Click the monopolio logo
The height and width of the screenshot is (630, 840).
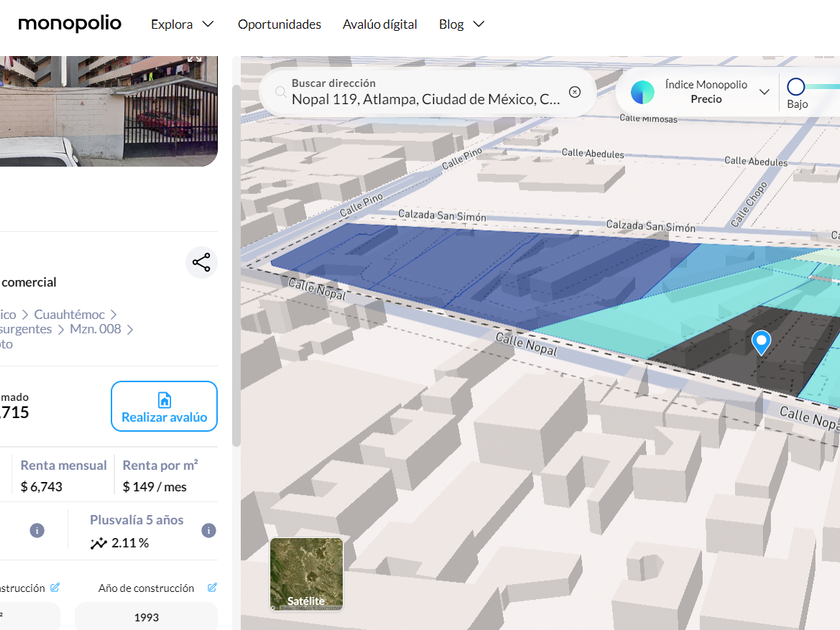[70, 24]
